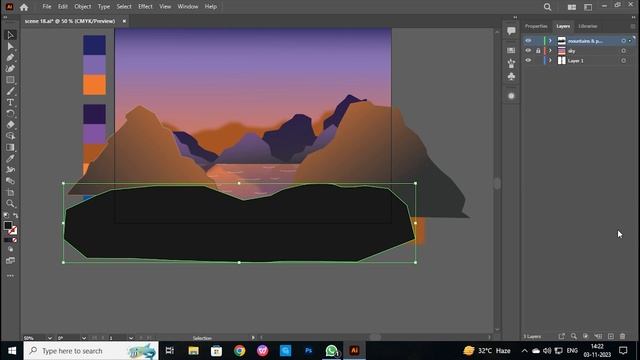Click the mountains layer thumbnail
The image size is (640, 360).
562,41
